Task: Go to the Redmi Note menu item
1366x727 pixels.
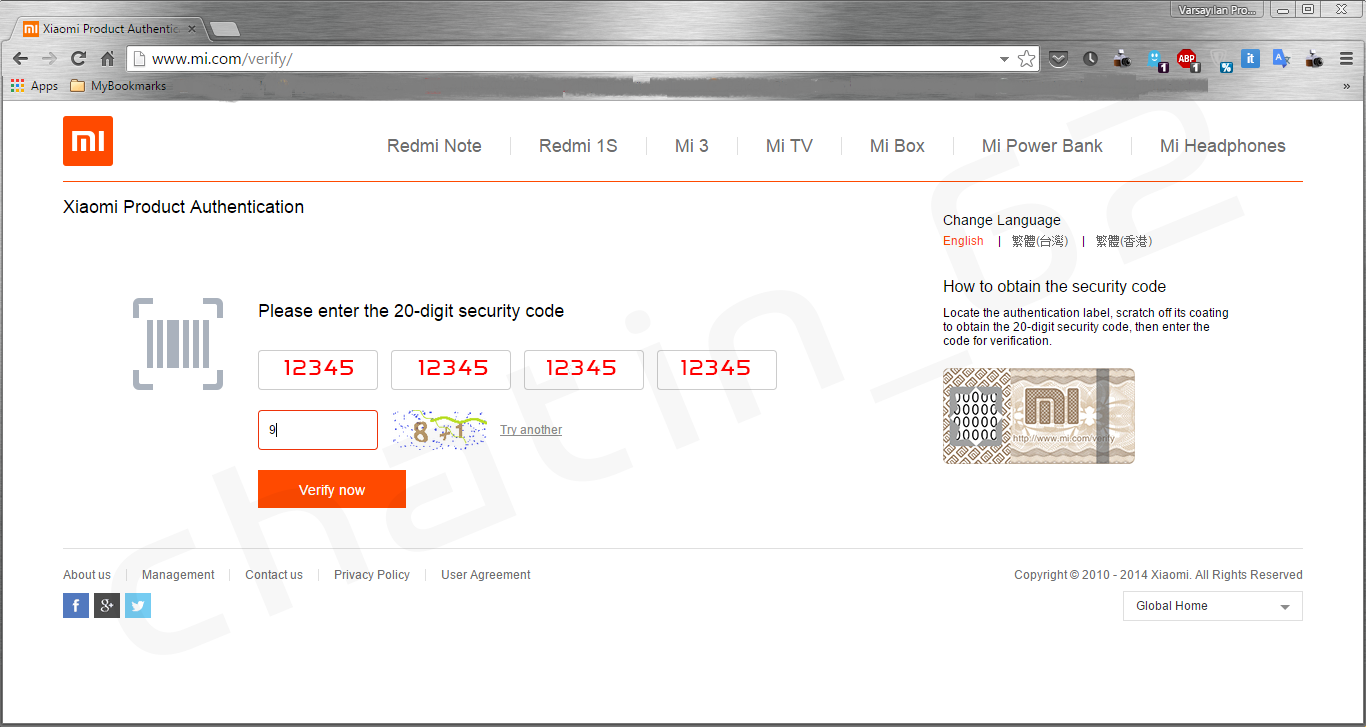Action: pos(434,146)
